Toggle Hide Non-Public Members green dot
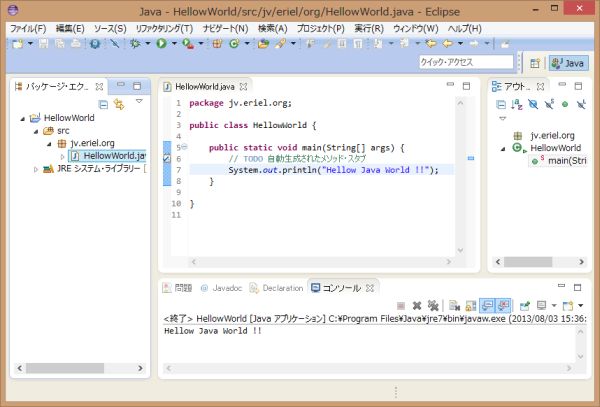The height and width of the screenshot is (407, 600). (565, 104)
